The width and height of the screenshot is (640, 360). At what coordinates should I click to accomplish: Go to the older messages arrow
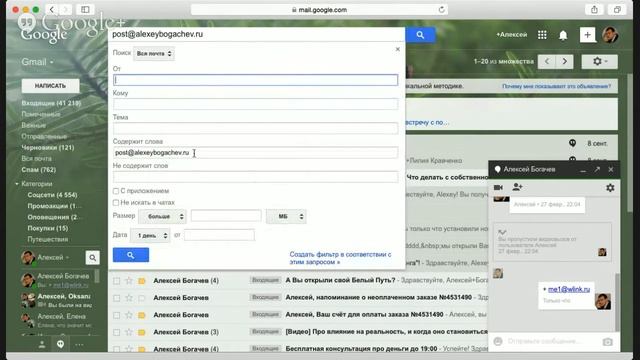click(564, 62)
